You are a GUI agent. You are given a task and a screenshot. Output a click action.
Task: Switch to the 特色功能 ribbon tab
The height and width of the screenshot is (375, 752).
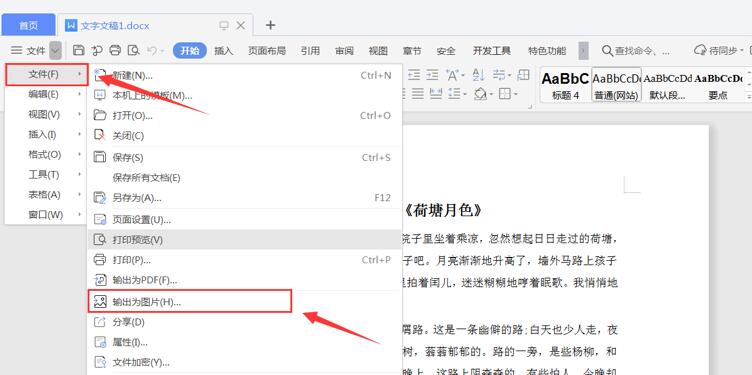547,51
